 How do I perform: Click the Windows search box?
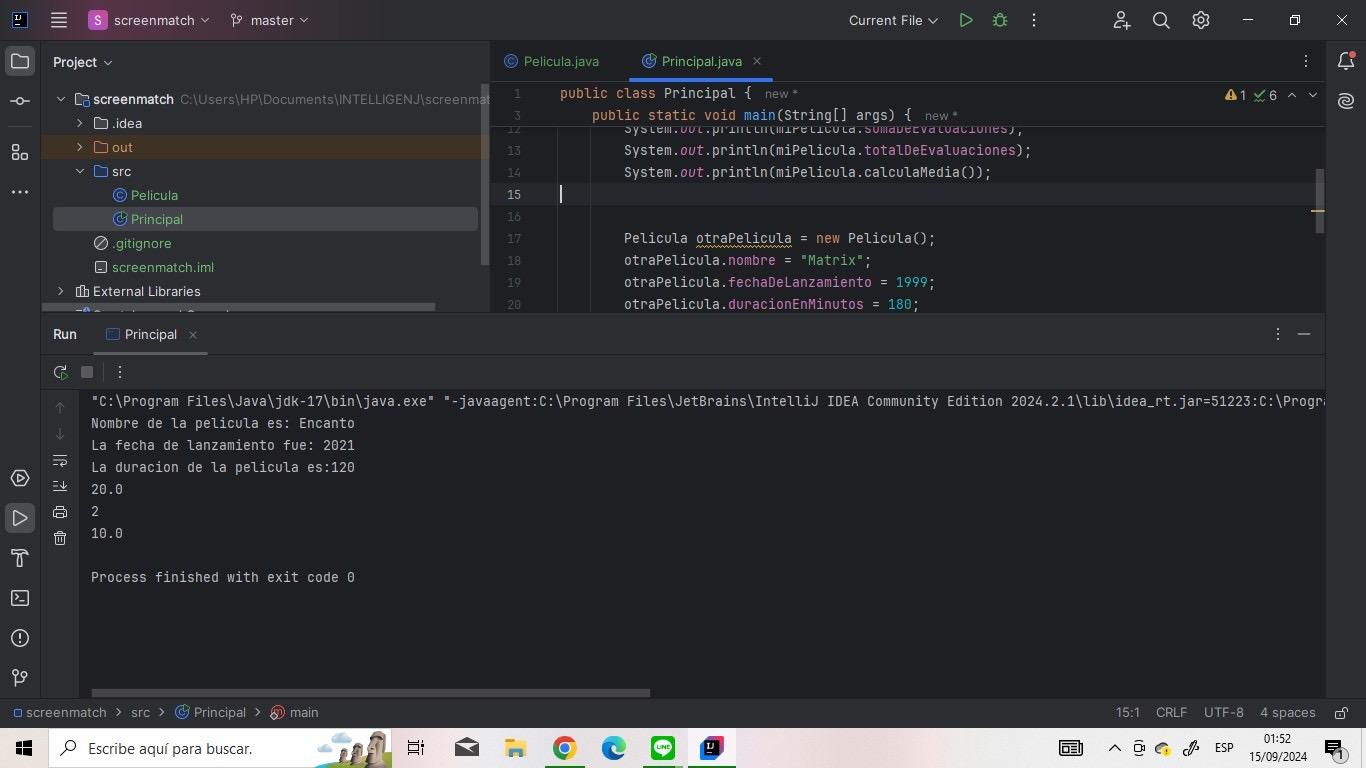pos(220,748)
